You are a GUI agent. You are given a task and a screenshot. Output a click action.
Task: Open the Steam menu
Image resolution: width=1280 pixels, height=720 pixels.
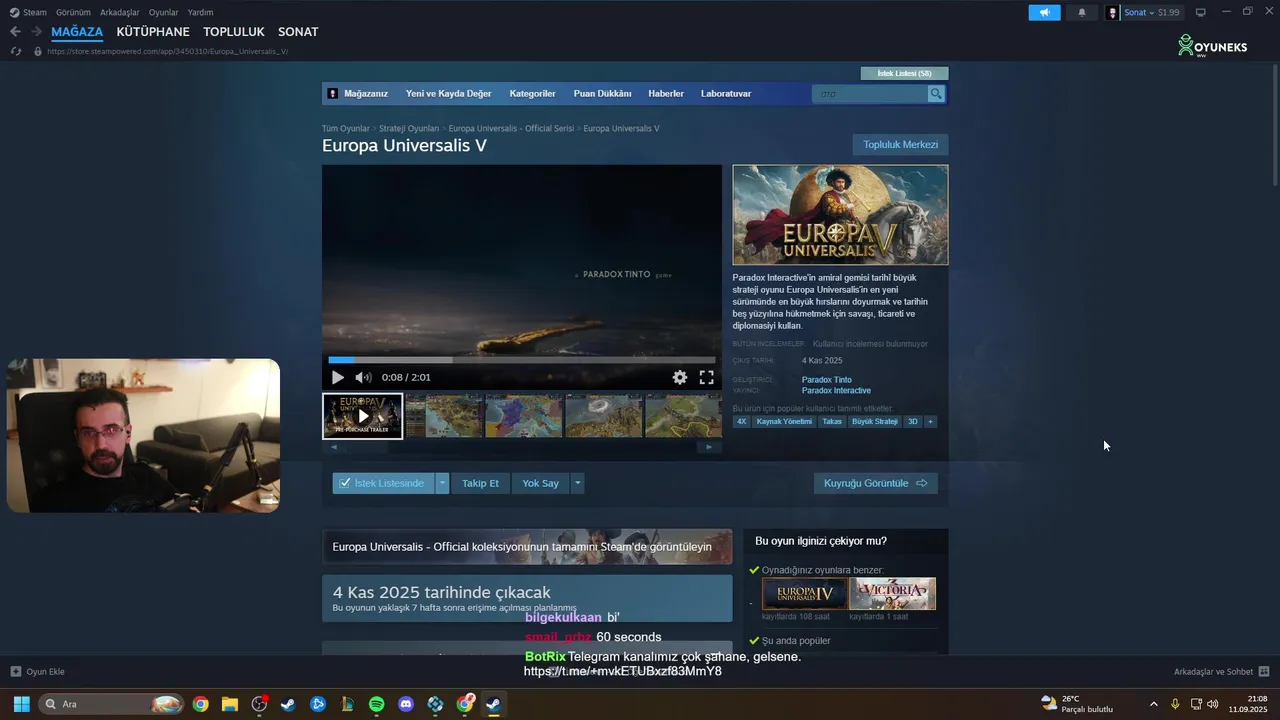click(27, 12)
